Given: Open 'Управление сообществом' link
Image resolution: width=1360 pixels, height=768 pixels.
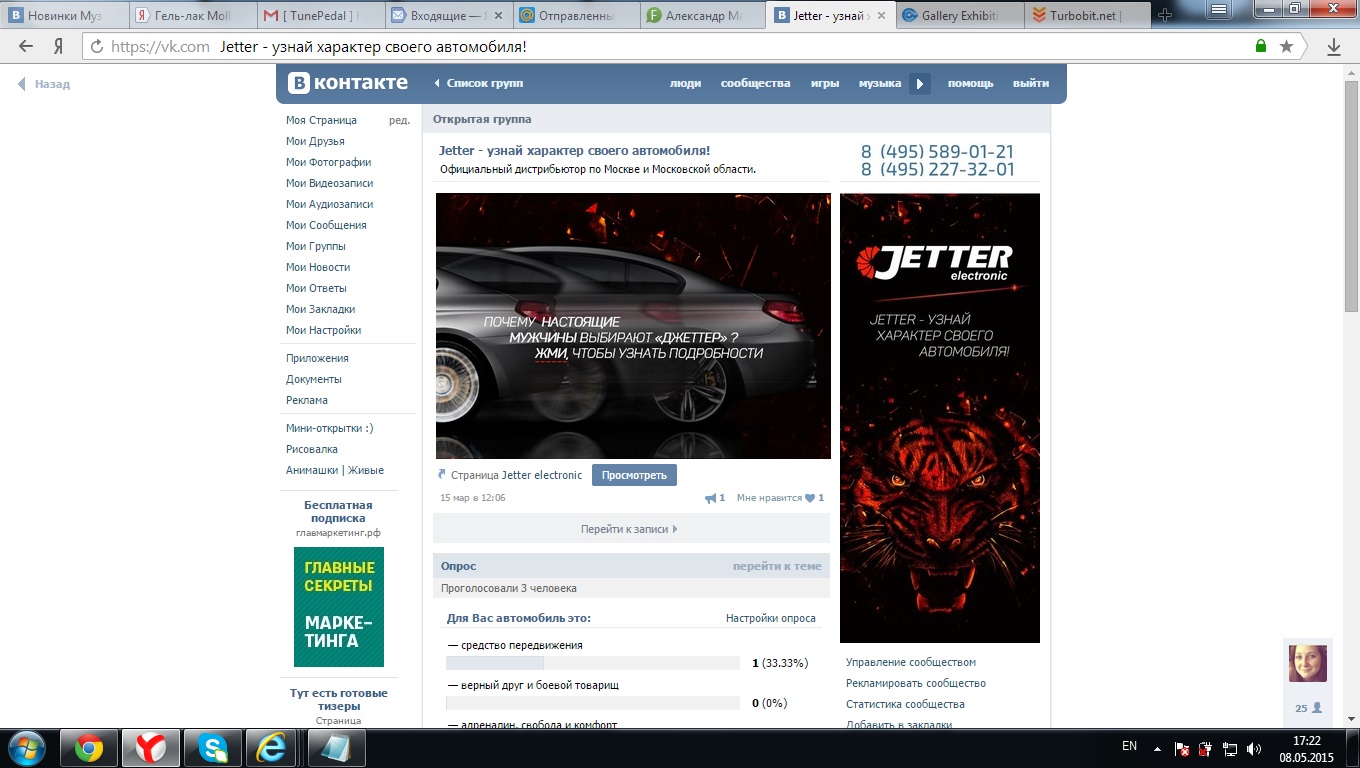Looking at the screenshot, I should [x=911, y=662].
